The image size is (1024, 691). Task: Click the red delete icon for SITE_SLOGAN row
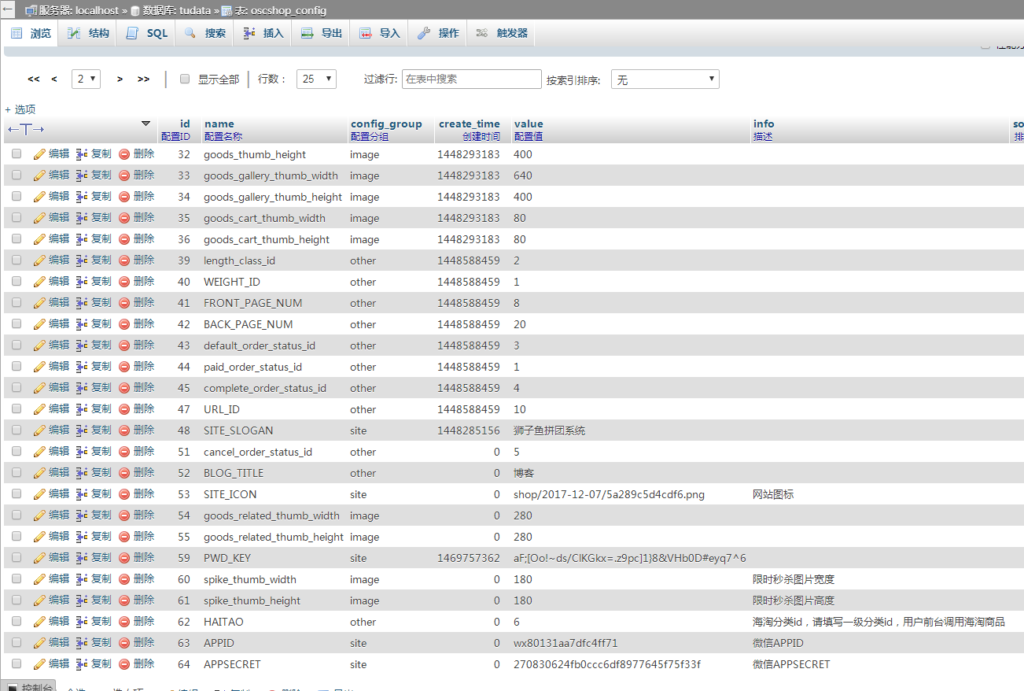tap(125, 430)
